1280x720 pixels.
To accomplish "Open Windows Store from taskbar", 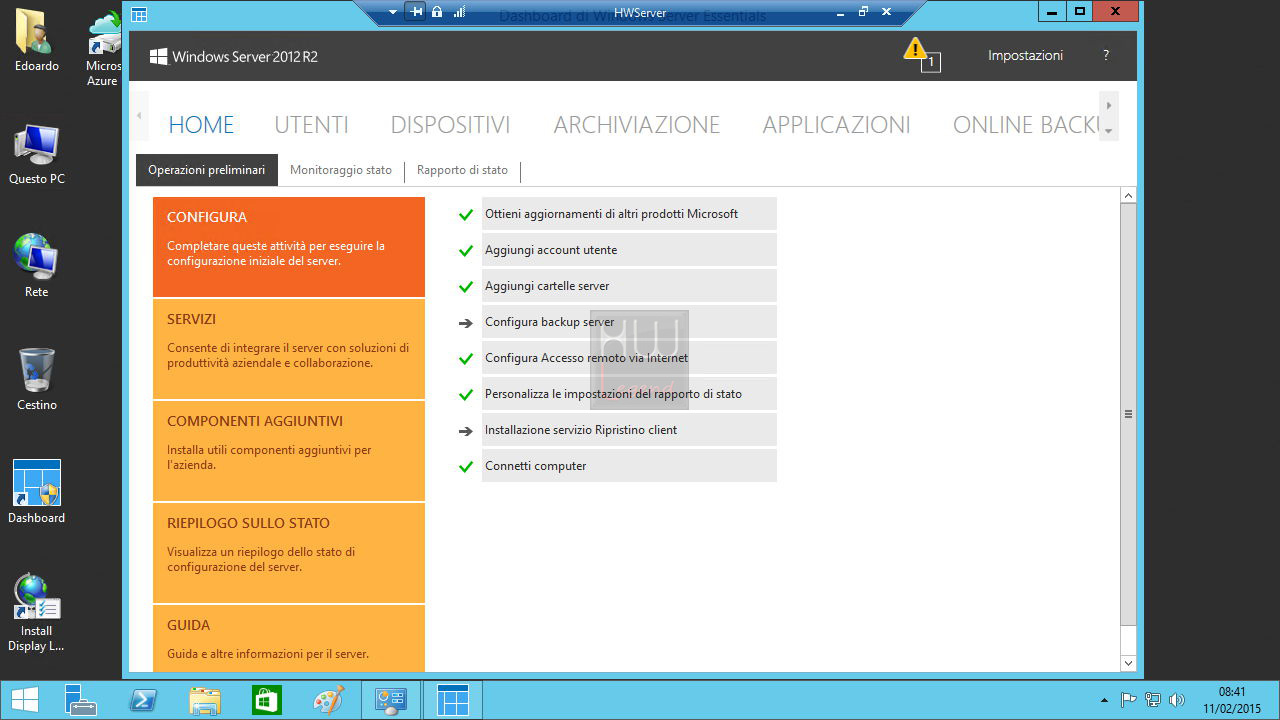I will click(x=266, y=700).
